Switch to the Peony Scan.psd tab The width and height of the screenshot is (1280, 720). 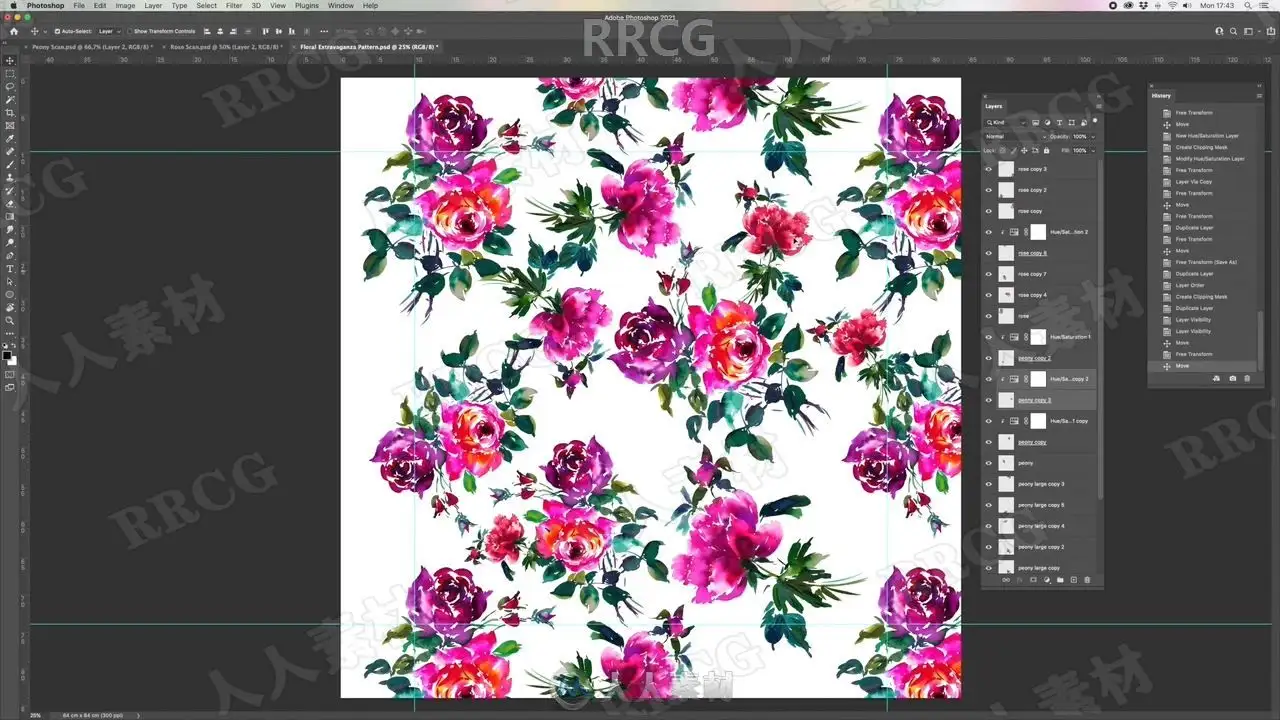90,47
